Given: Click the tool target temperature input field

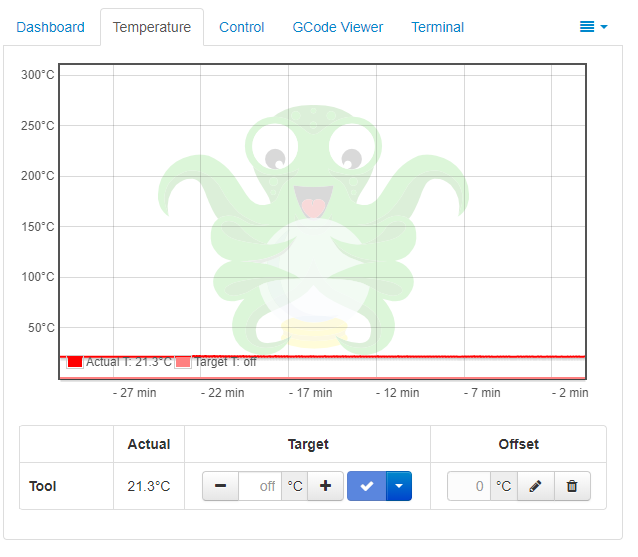Looking at the screenshot, I should tap(260, 486).
